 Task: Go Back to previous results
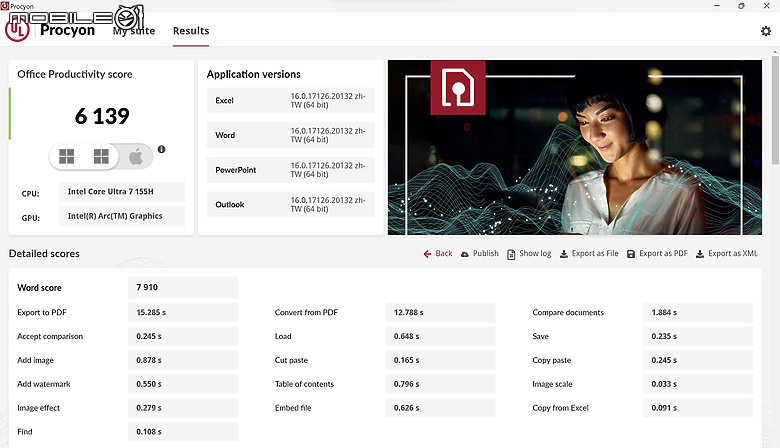coord(444,254)
